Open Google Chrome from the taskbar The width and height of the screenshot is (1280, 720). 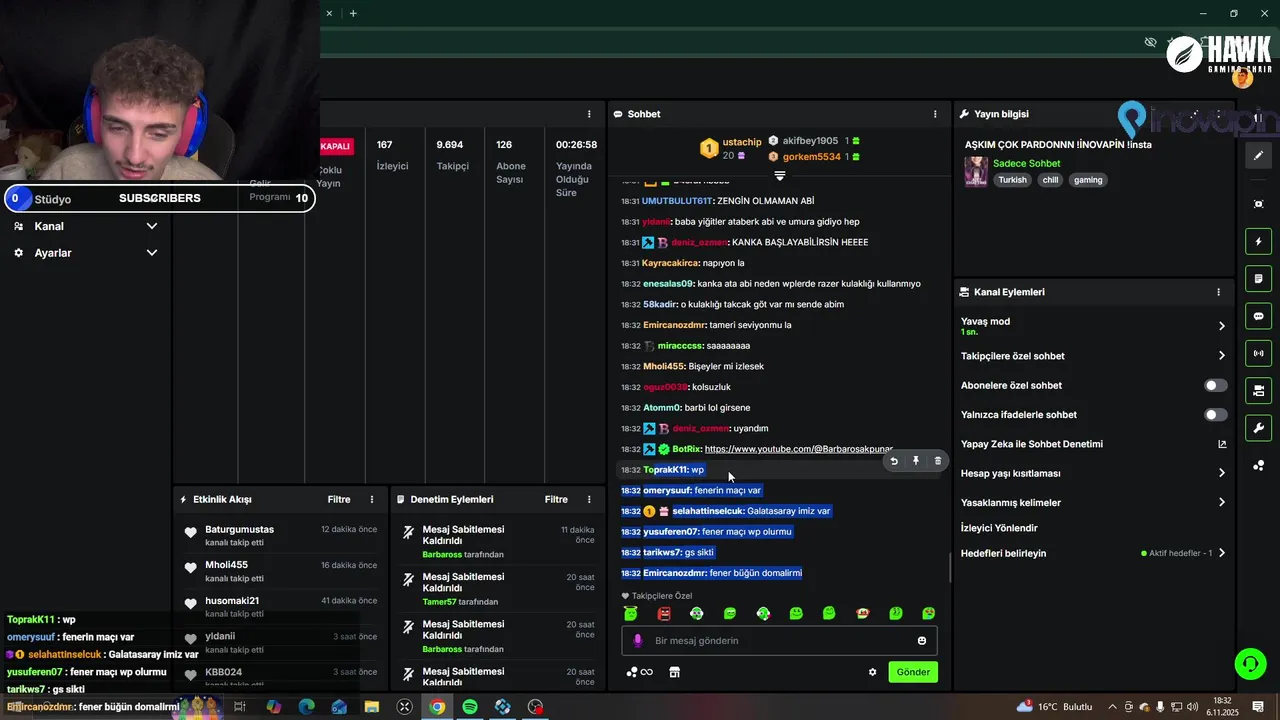(437, 707)
